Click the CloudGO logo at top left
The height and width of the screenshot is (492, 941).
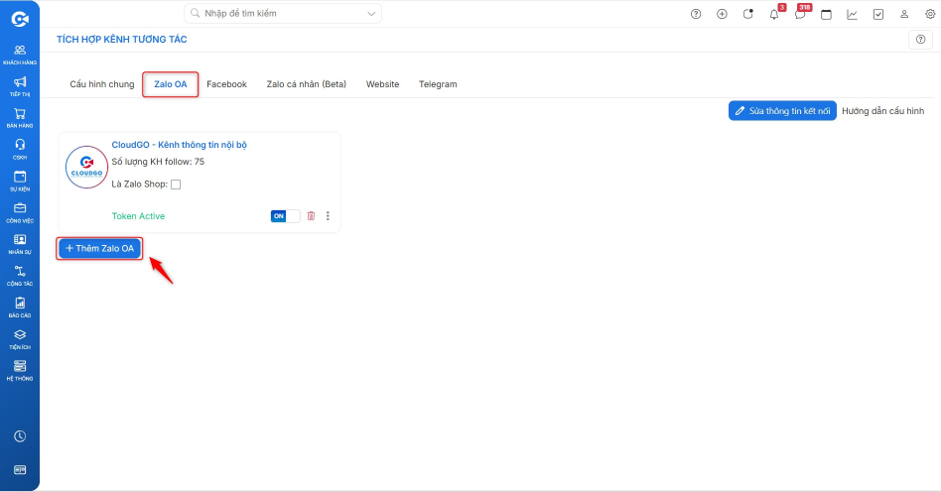(x=20, y=19)
